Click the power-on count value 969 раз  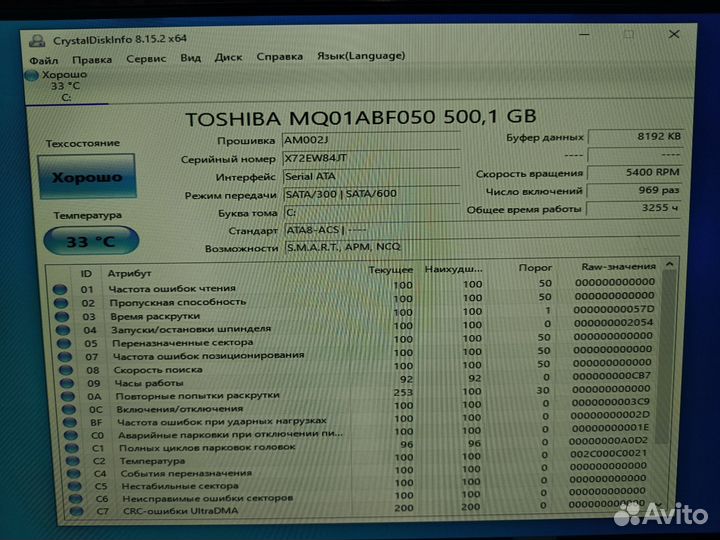634,191
